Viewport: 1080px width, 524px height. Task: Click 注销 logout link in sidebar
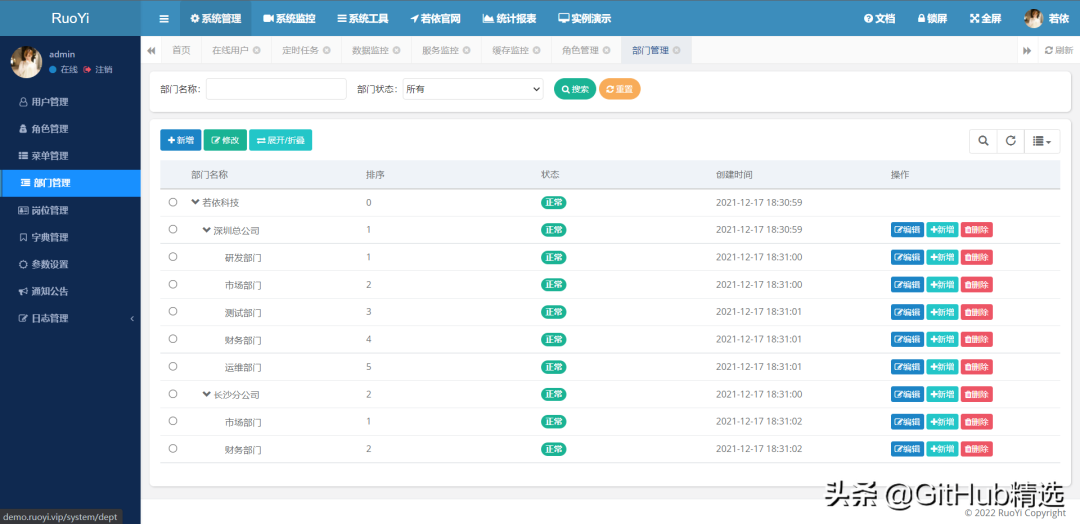98,70
